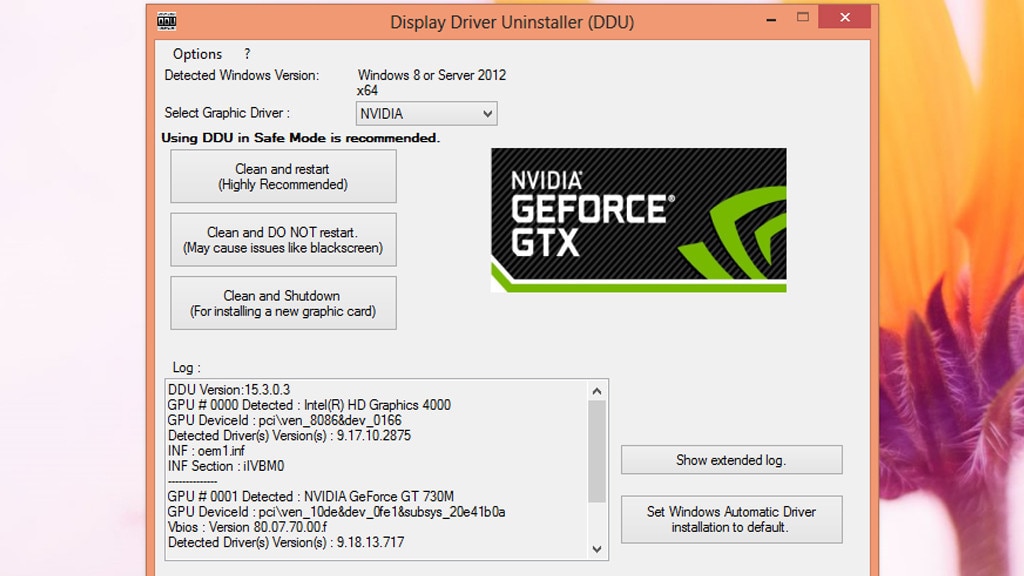Choose Clean and Shutdown button
The image size is (1024, 576).
pyautogui.click(x=283, y=303)
